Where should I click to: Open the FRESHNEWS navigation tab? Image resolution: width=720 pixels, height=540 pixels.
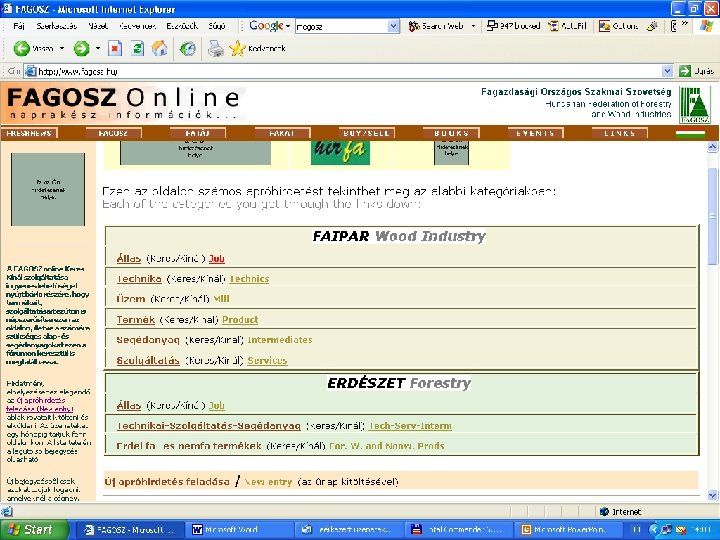(x=29, y=133)
